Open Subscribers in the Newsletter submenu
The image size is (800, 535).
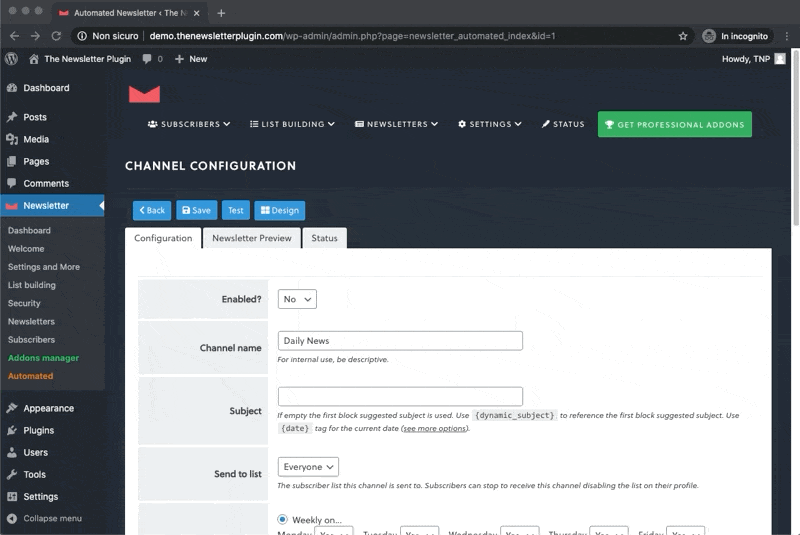coord(31,340)
